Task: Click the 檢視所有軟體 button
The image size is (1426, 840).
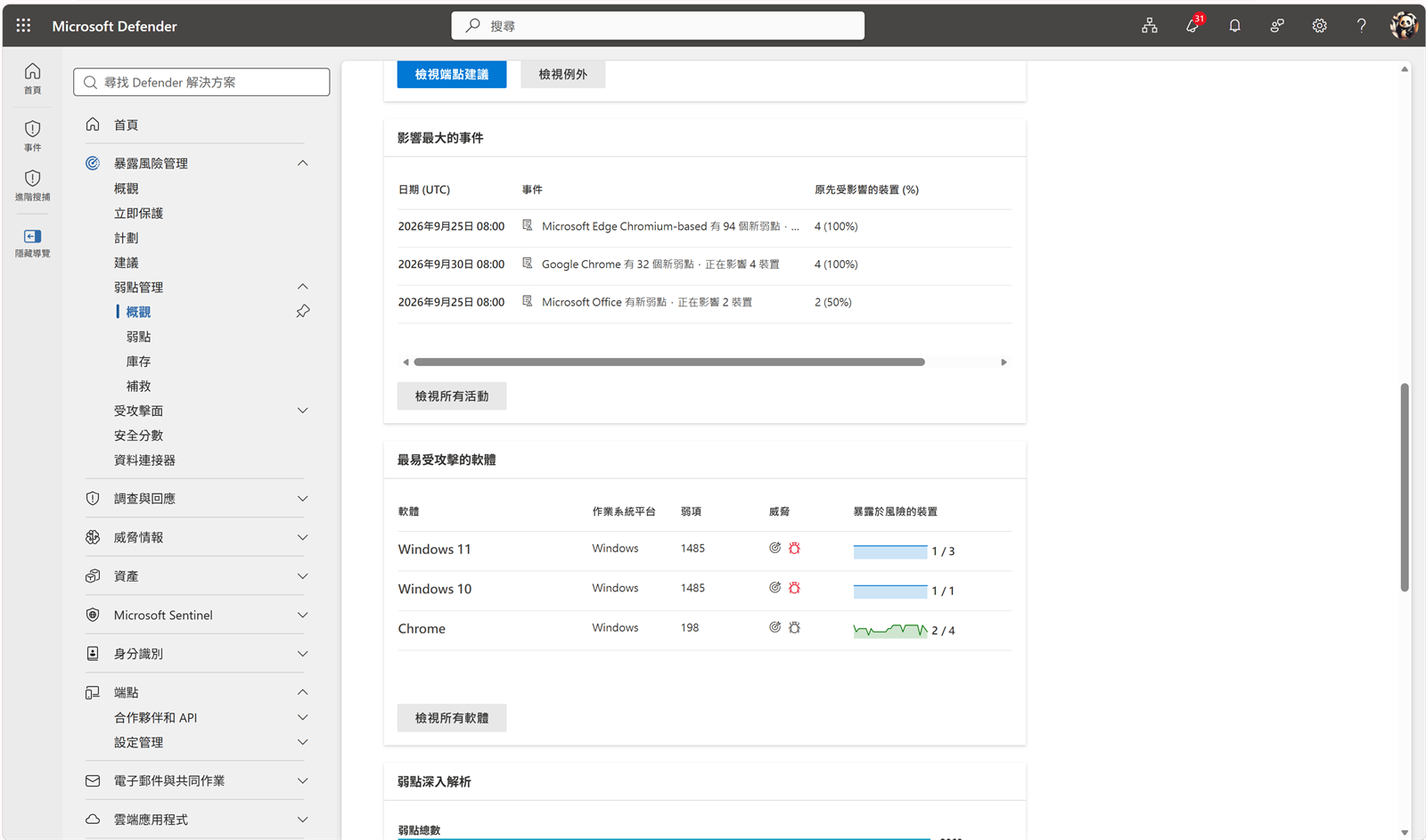Action: coord(452,718)
